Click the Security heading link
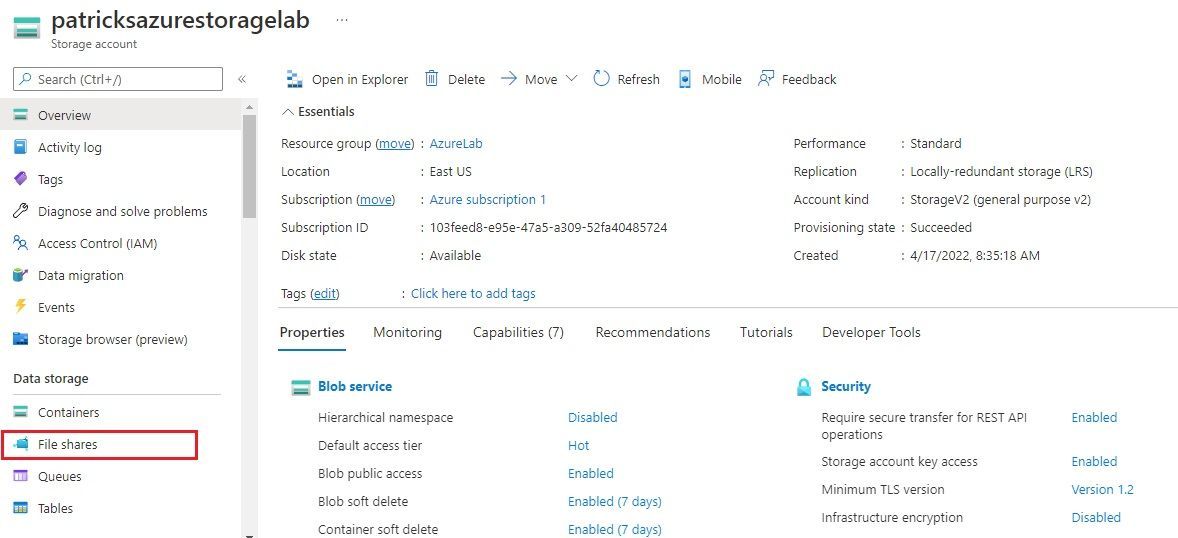 click(x=846, y=386)
